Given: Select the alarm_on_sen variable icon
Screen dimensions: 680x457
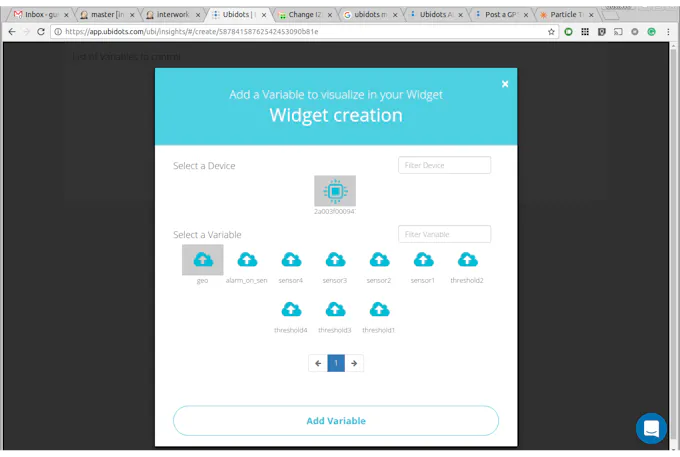Looking at the screenshot, I should (247, 260).
